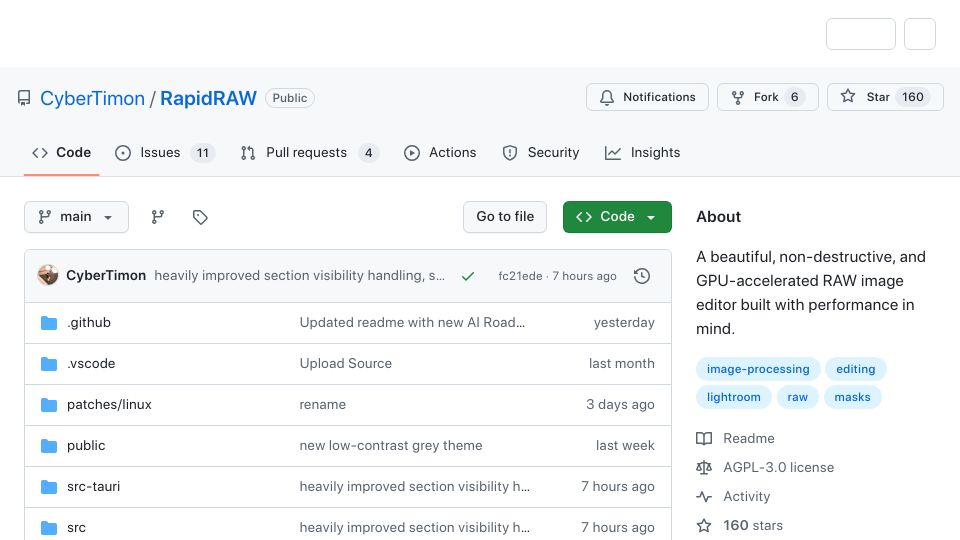
Task: Click the masks topic tag
Action: [852, 397]
